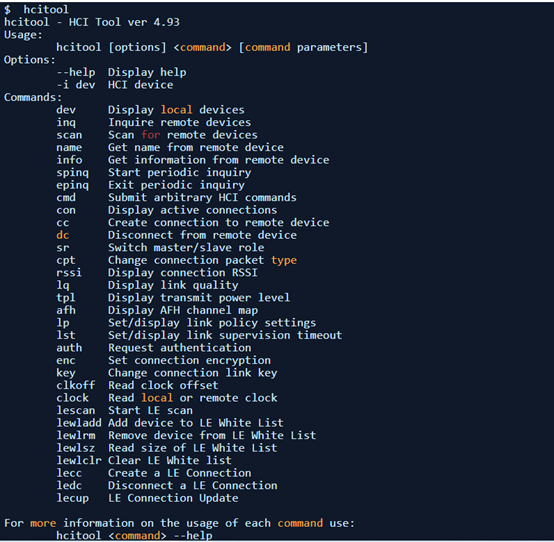Select the '-i dev HCI device' option line
The height and width of the screenshot is (542, 554).
(115, 85)
